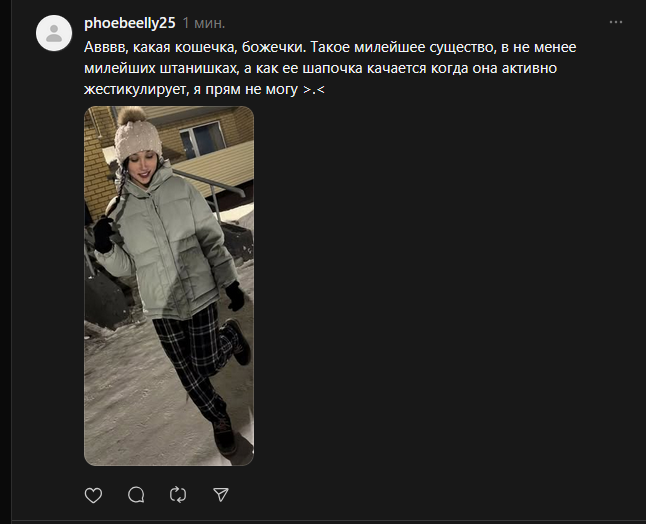Click the pom-pom hat in the photo
The height and width of the screenshot is (524, 646).
[x=137, y=134]
